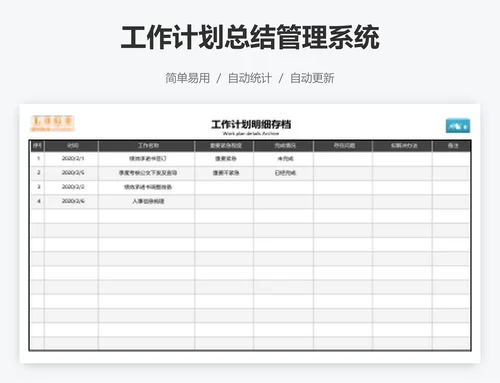500x383 pixels.
Task: Select the work name cell in row 3
Action: 147,187
